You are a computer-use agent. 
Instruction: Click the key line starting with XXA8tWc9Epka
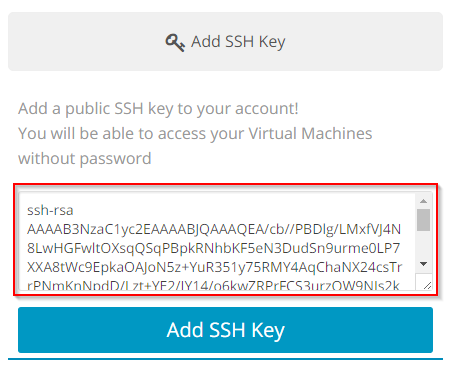point(214,267)
